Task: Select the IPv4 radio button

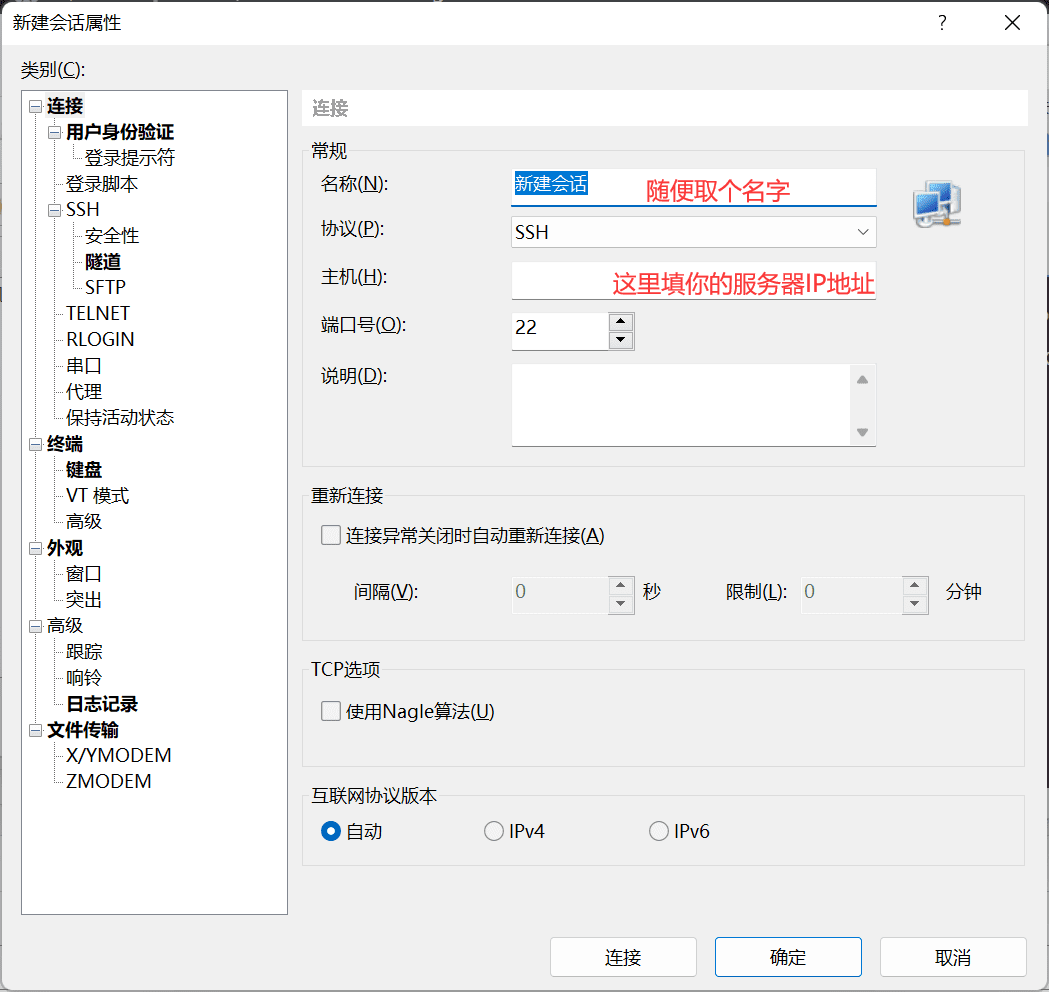Action: pyautogui.click(x=494, y=831)
